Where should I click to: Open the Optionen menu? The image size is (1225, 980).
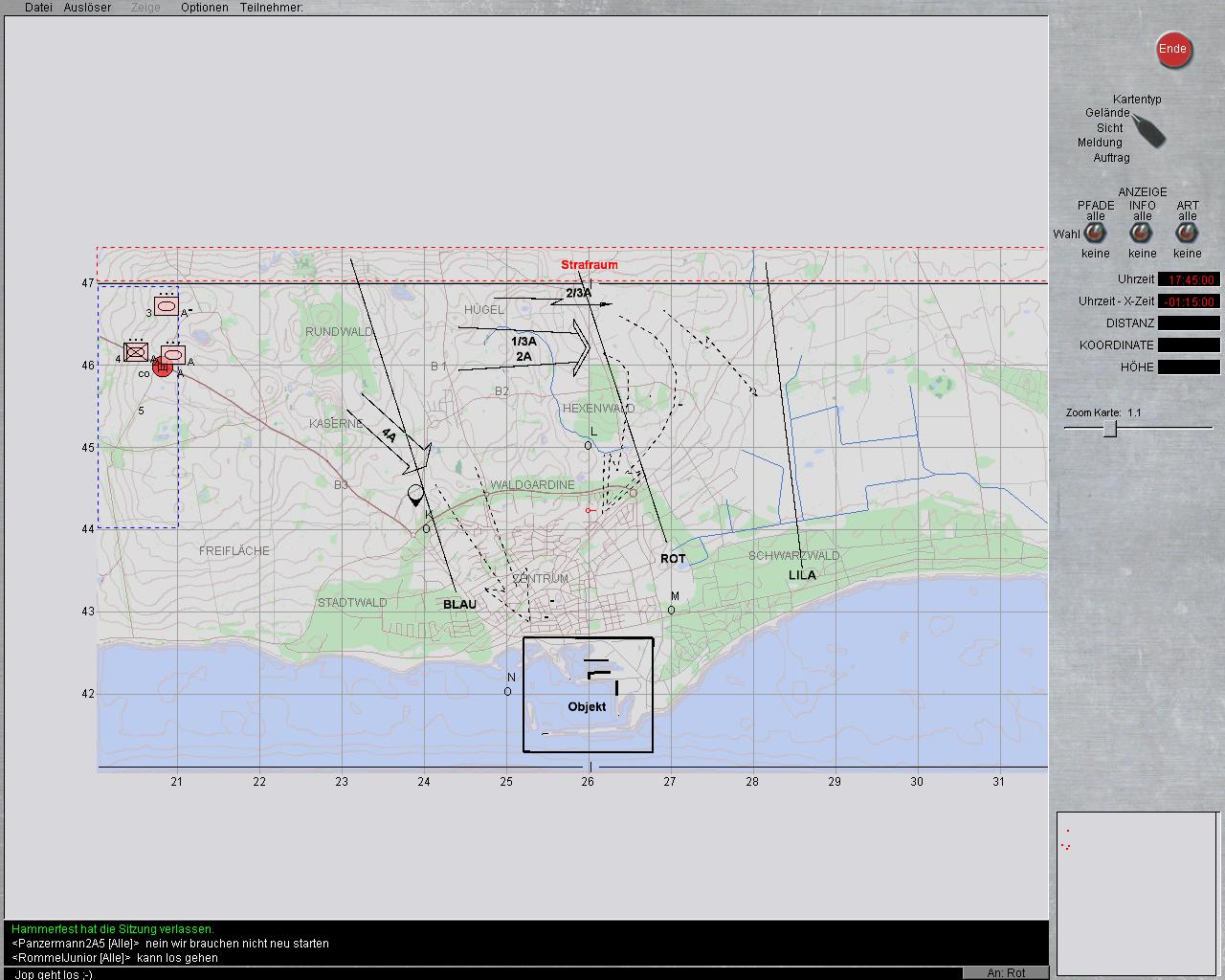205,8
